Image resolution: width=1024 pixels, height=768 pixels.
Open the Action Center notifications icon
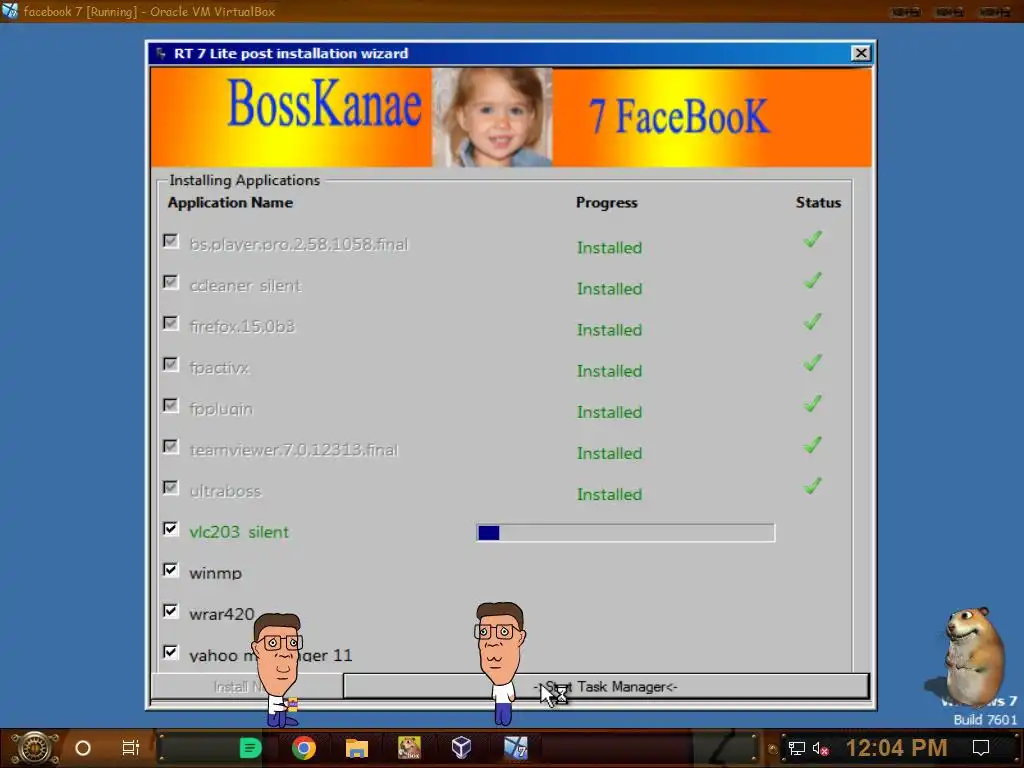[x=981, y=748]
